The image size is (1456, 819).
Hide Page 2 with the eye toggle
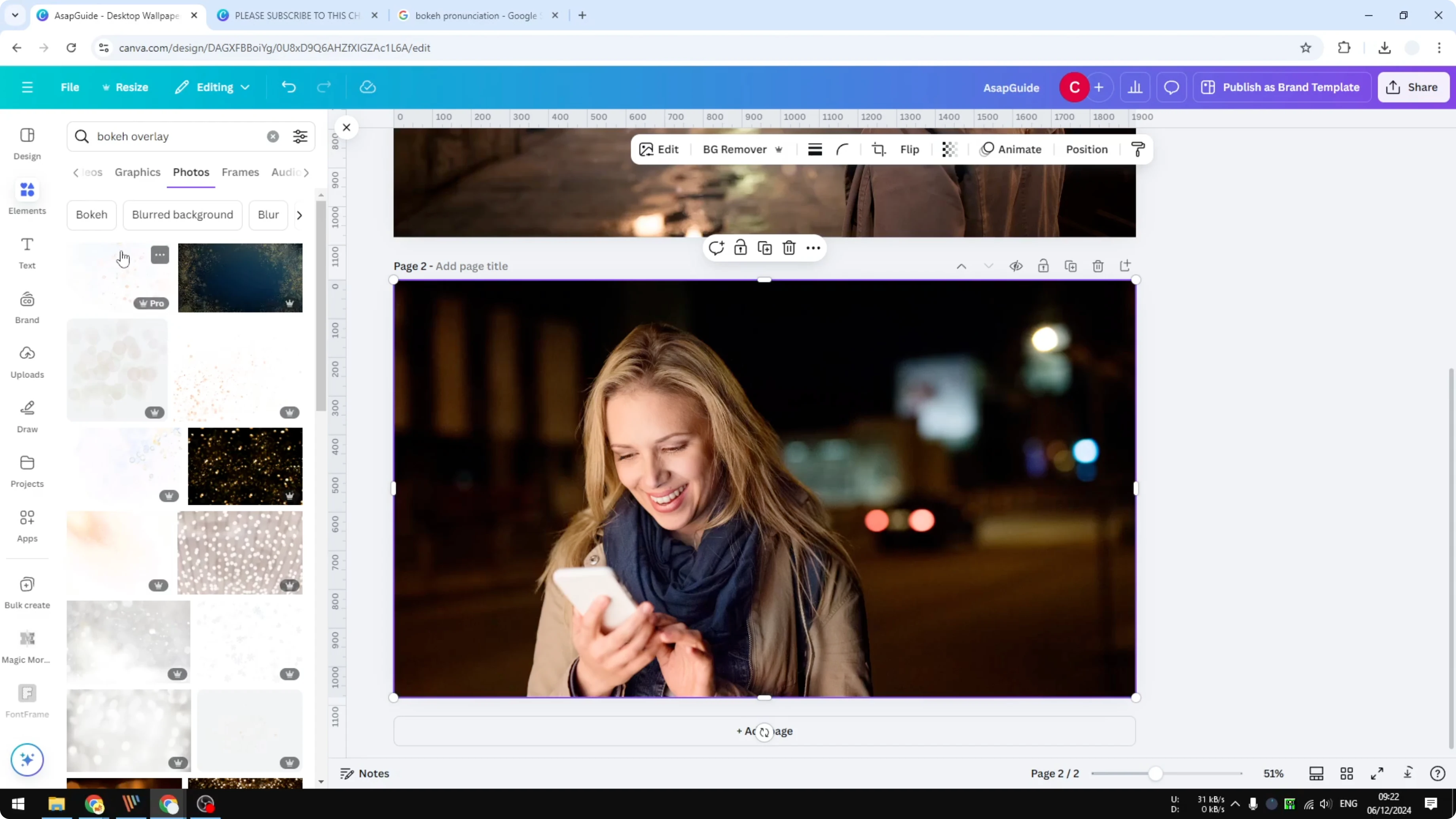[1016, 265]
